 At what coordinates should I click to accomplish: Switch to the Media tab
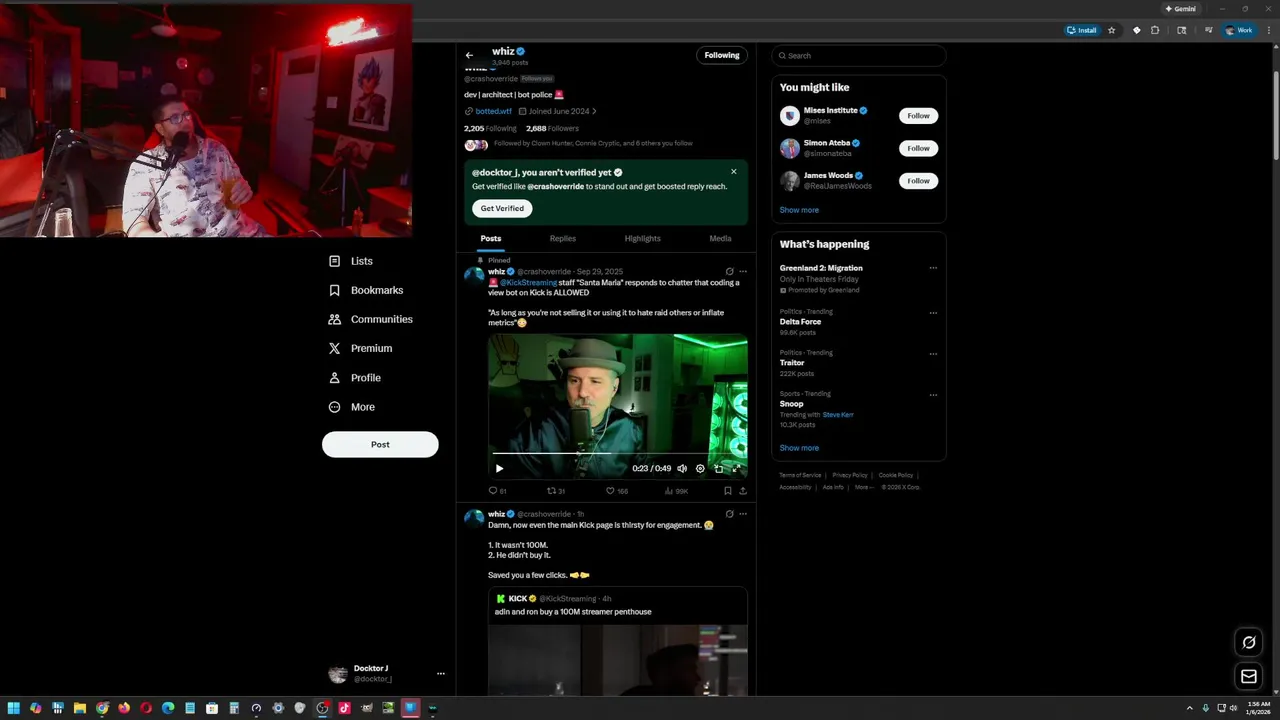coord(720,239)
